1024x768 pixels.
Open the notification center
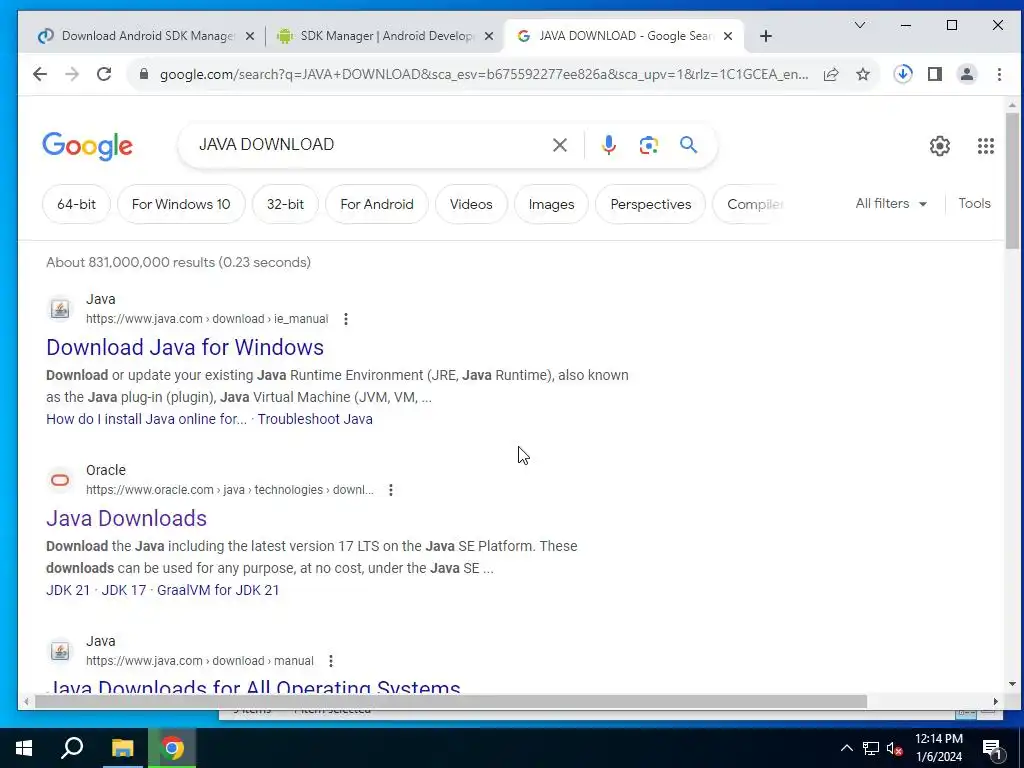click(992, 749)
